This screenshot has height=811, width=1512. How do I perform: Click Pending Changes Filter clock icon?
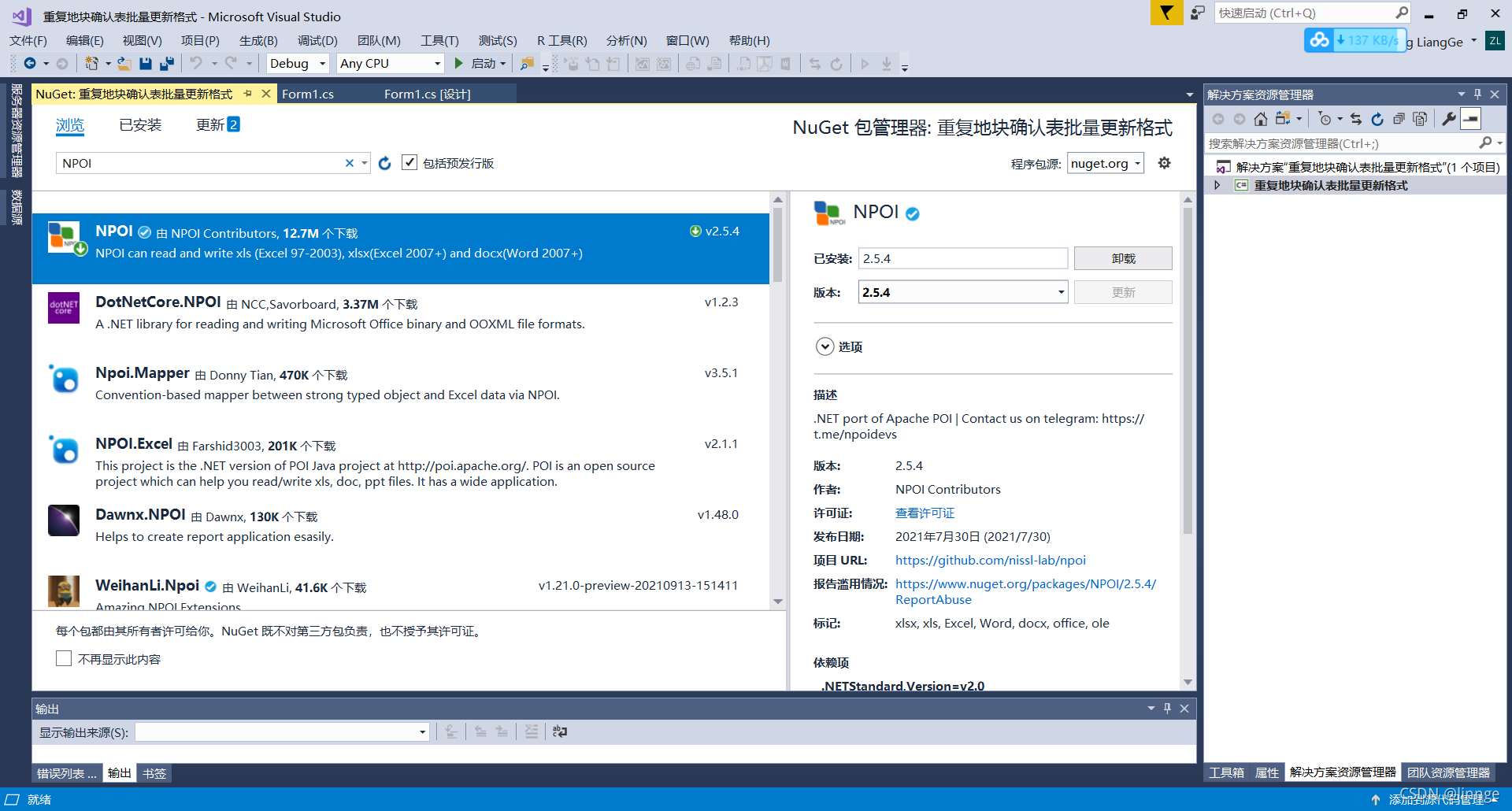pos(1325,119)
